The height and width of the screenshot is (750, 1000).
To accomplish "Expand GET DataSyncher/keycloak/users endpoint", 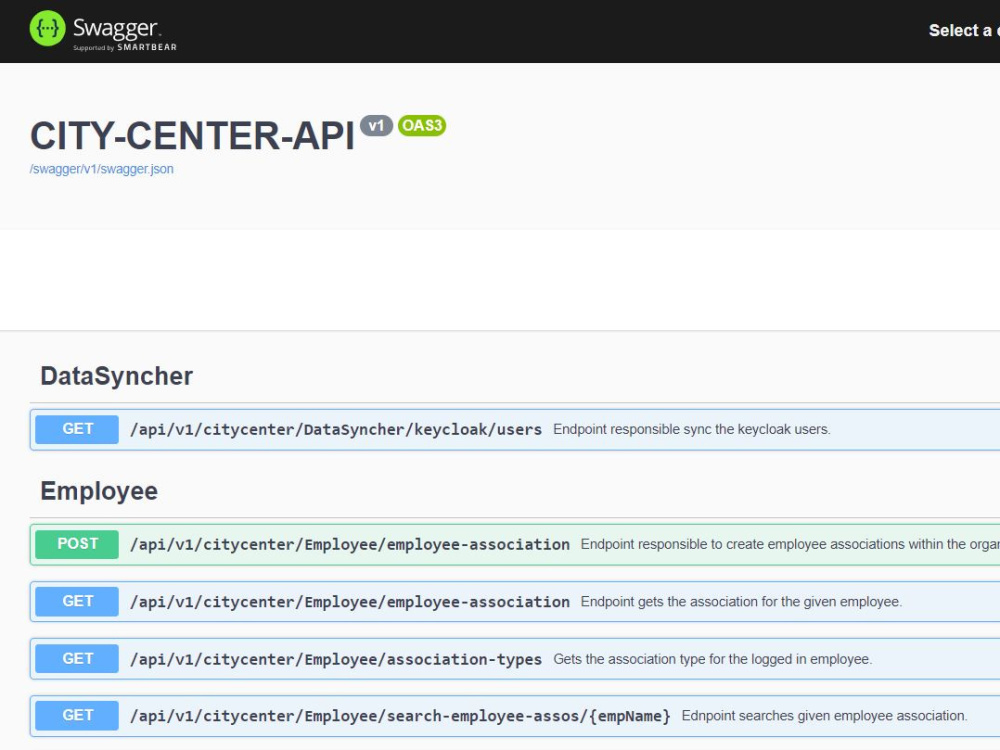I will [335, 429].
